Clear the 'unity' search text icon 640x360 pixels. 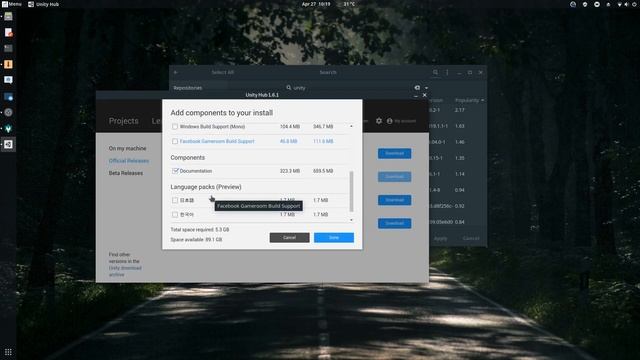tap(417, 87)
